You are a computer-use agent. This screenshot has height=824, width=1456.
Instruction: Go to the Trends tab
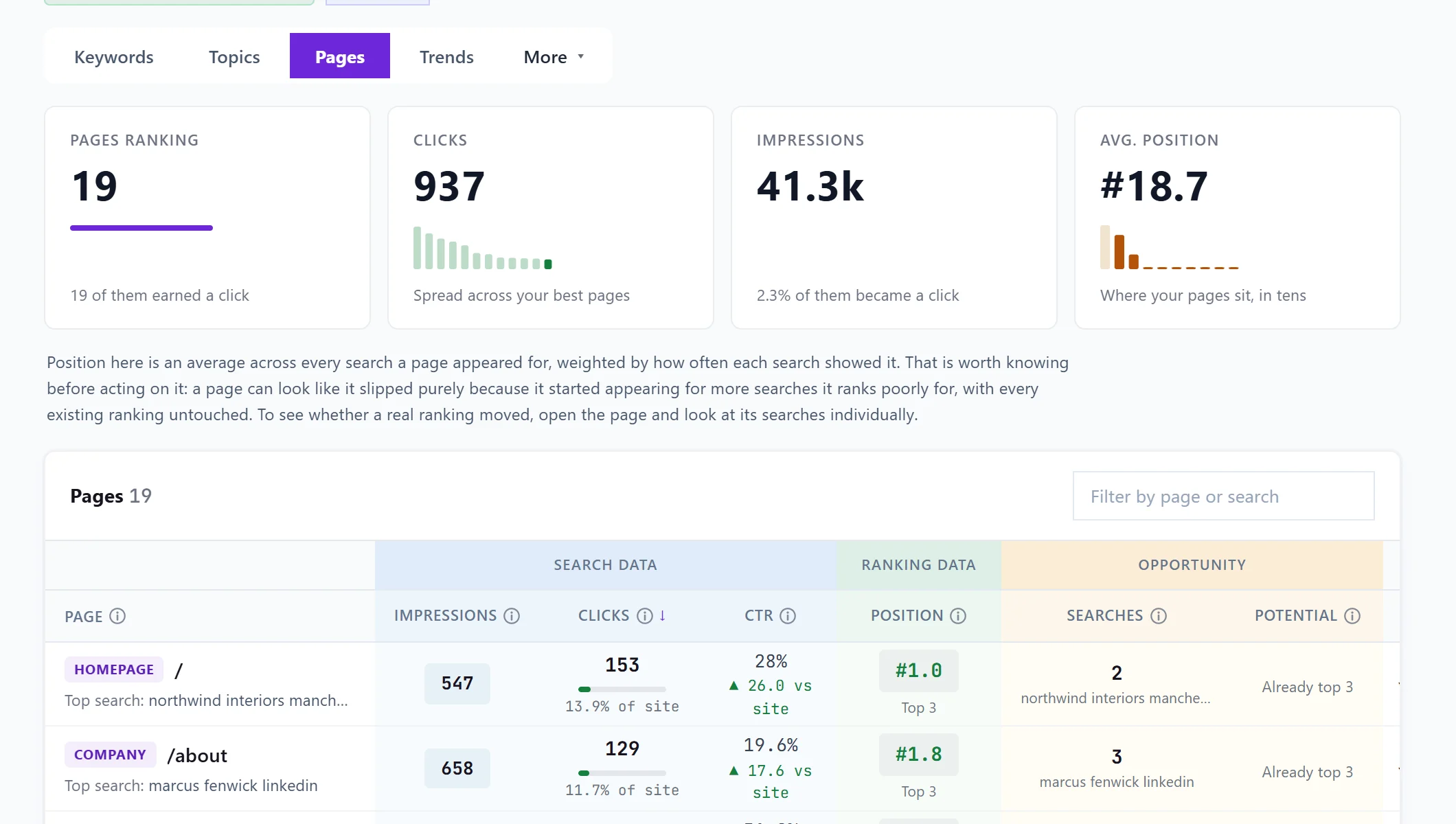point(446,56)
